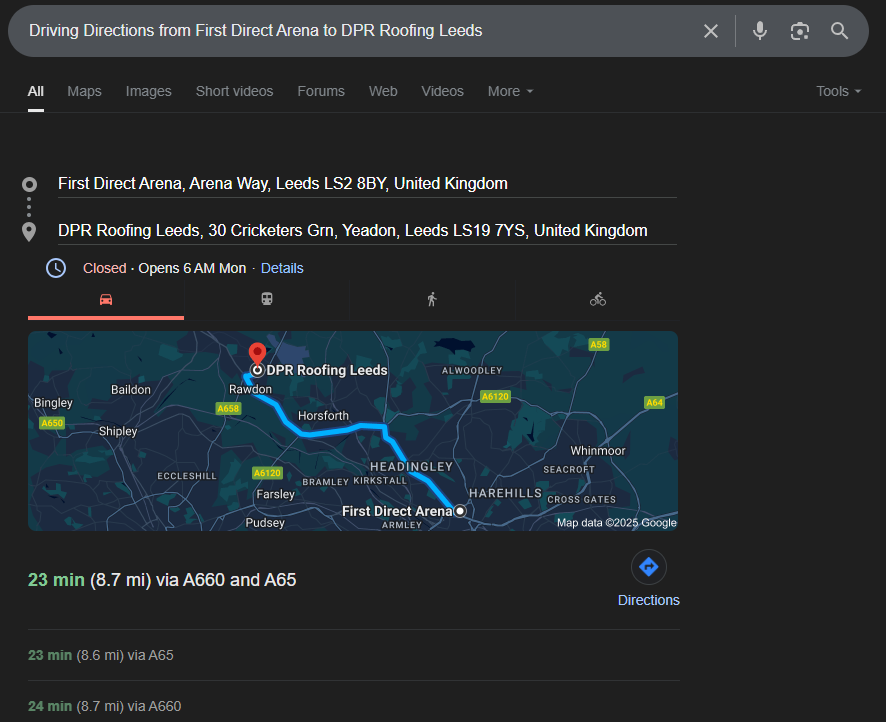
Task: Click the A58 road badge on map
Action: pyautogui.click(x=598, y=345)
